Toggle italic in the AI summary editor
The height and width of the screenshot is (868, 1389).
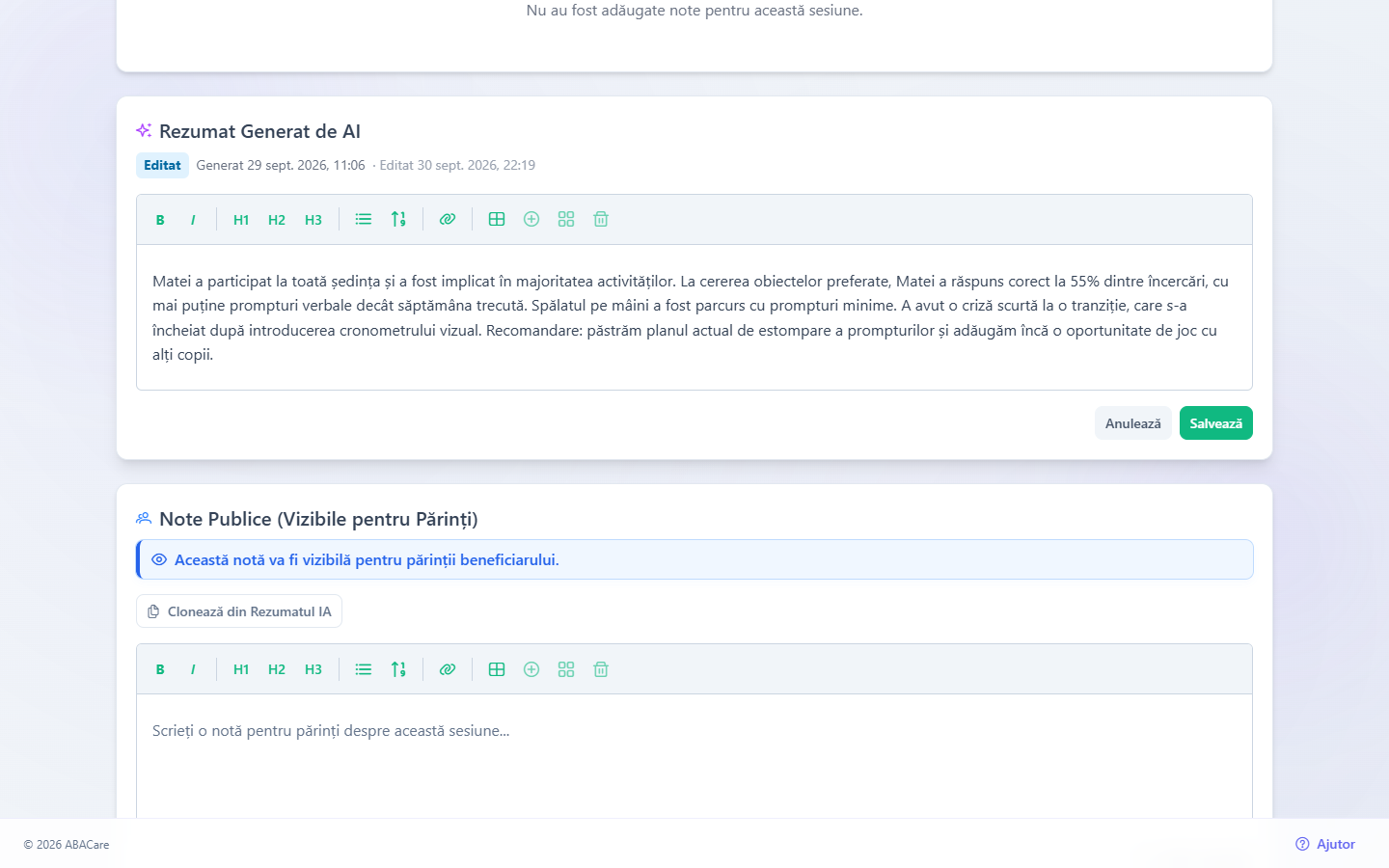pos(193,220)
